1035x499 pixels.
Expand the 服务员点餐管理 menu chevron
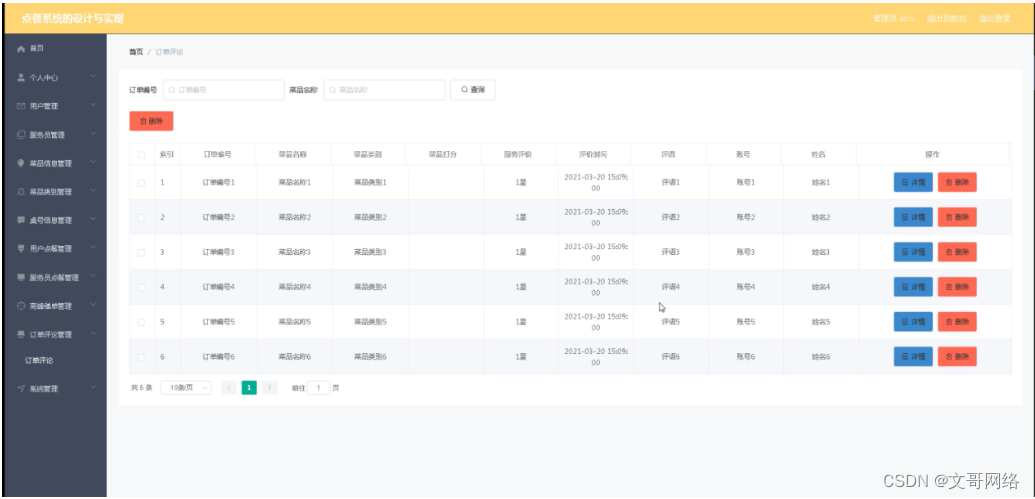click(93, 277)
